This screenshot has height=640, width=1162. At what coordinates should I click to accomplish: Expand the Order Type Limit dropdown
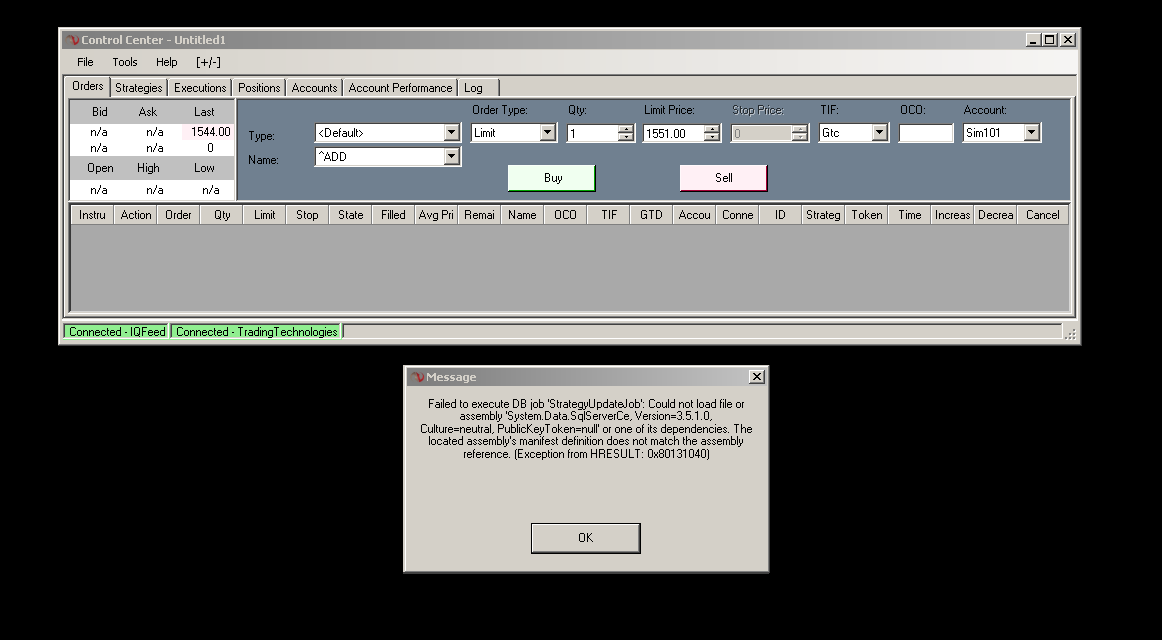[548, 133]
